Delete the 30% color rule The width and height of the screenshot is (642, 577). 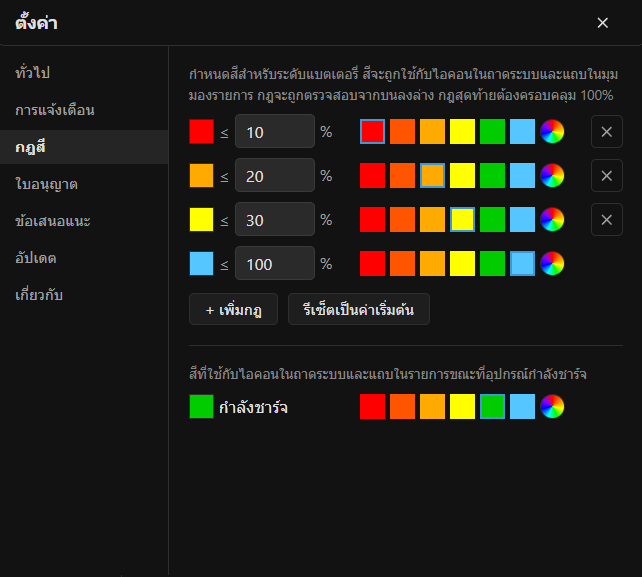607,219
